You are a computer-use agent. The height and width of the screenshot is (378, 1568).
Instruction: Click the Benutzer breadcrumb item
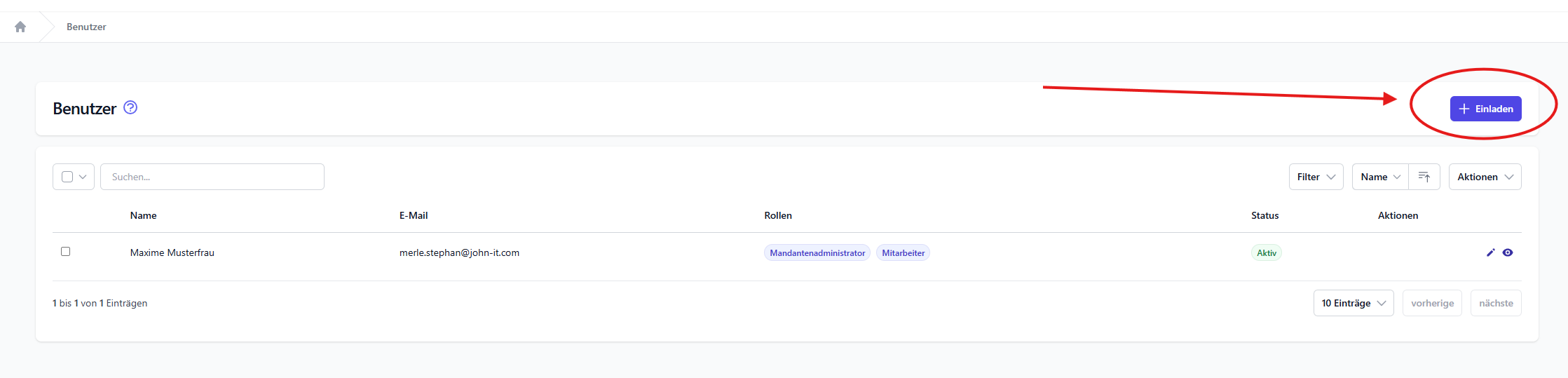coord(86,27)
